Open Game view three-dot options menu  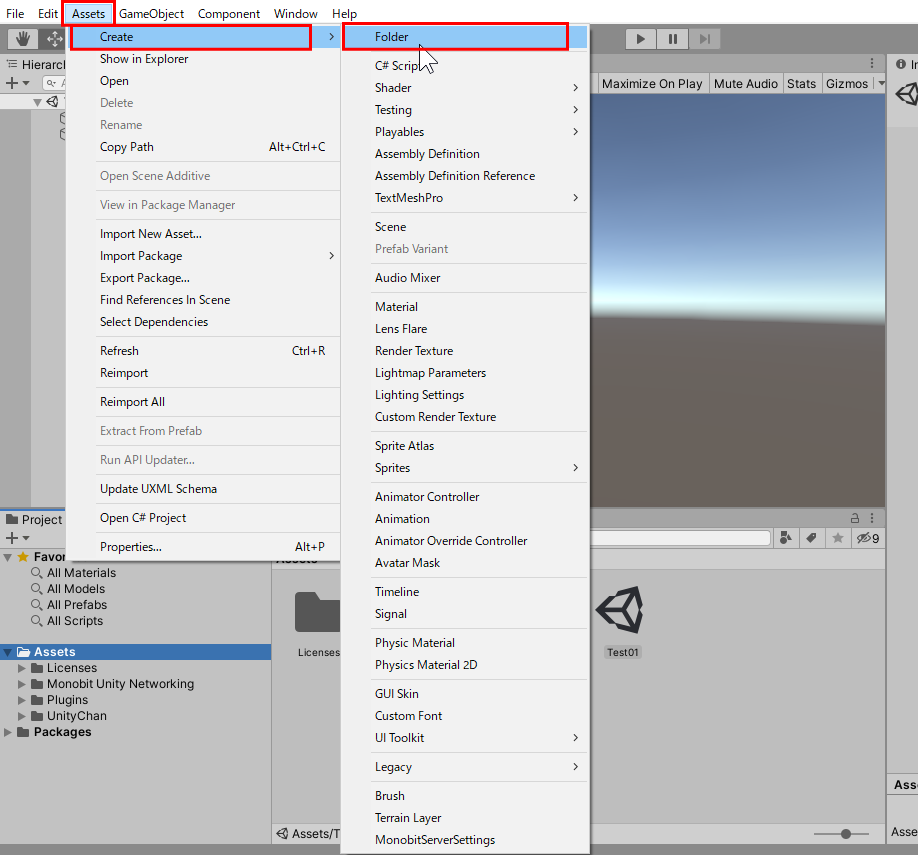pyautogui.click(x=872, y=63)
